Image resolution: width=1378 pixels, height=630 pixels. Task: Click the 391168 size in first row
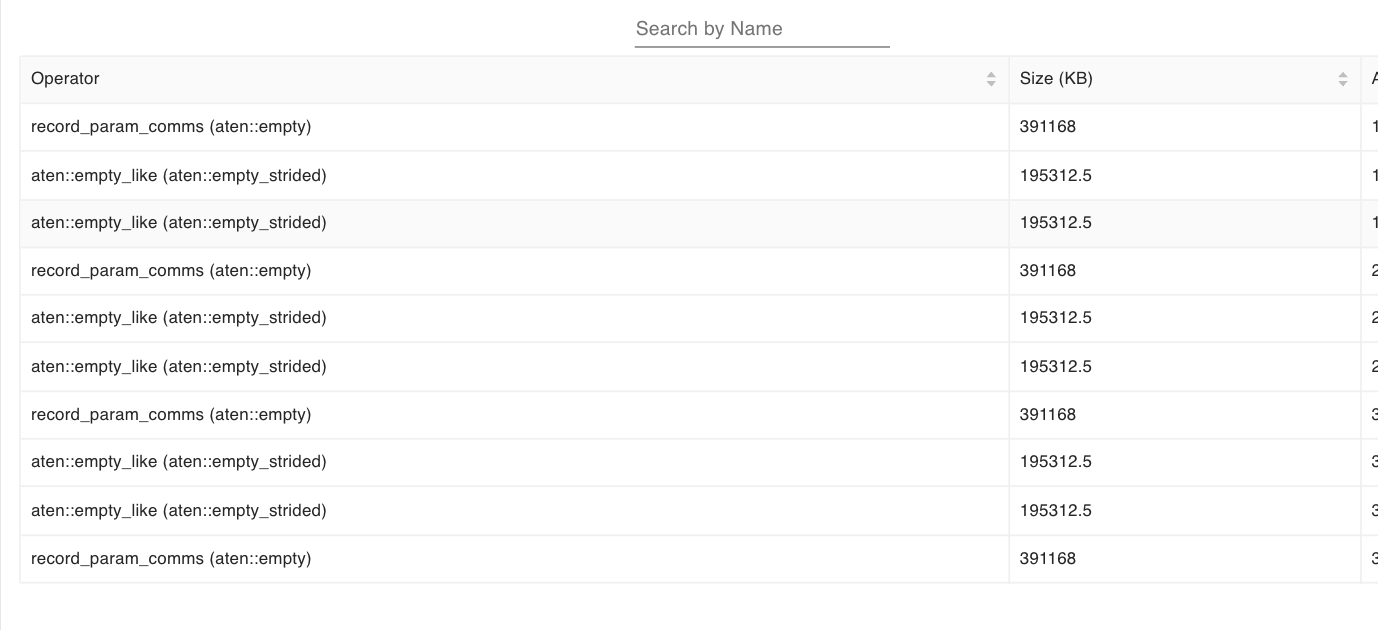[x=1048, y=127]
